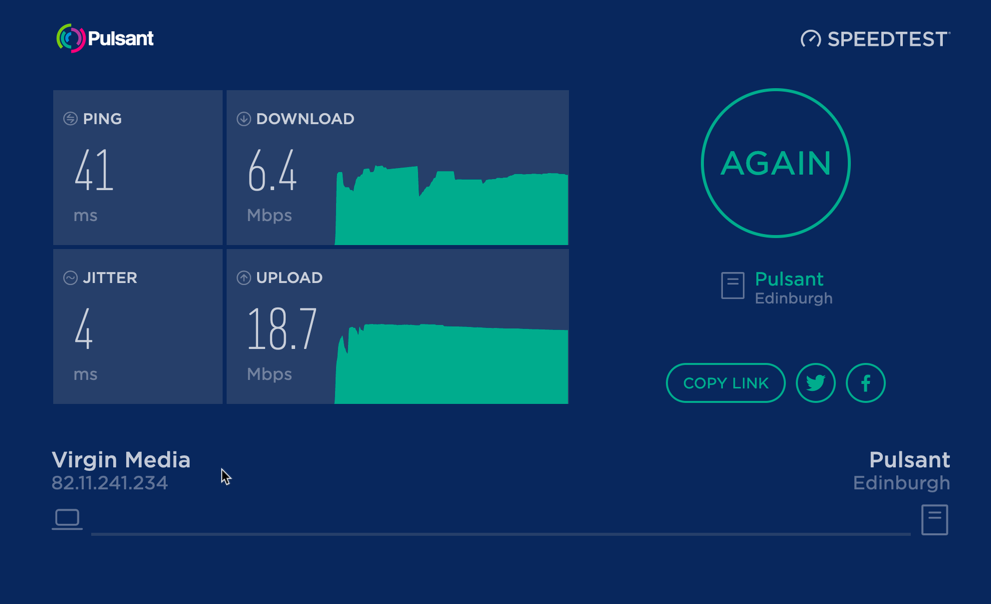The image size is (991, 604).
Task: Click the jitter wave icon
Action: 70,278
